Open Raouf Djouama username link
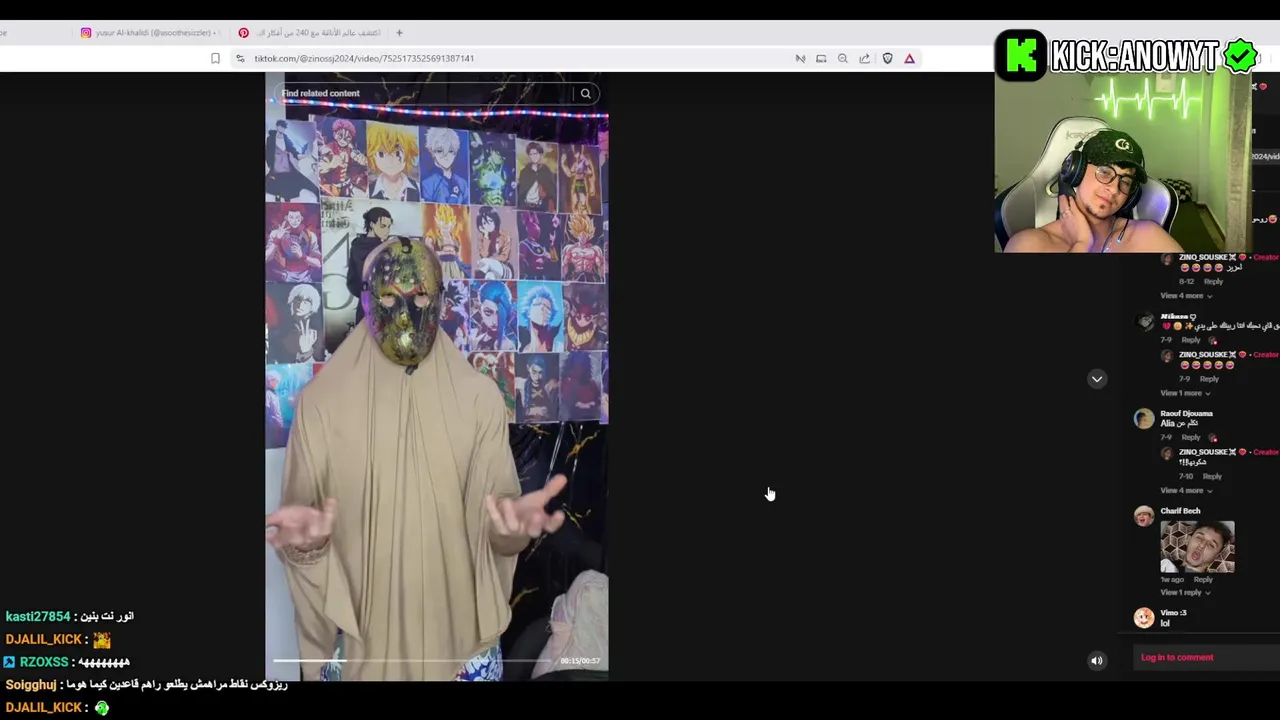1280x720 pixels. pos(1186,413)
